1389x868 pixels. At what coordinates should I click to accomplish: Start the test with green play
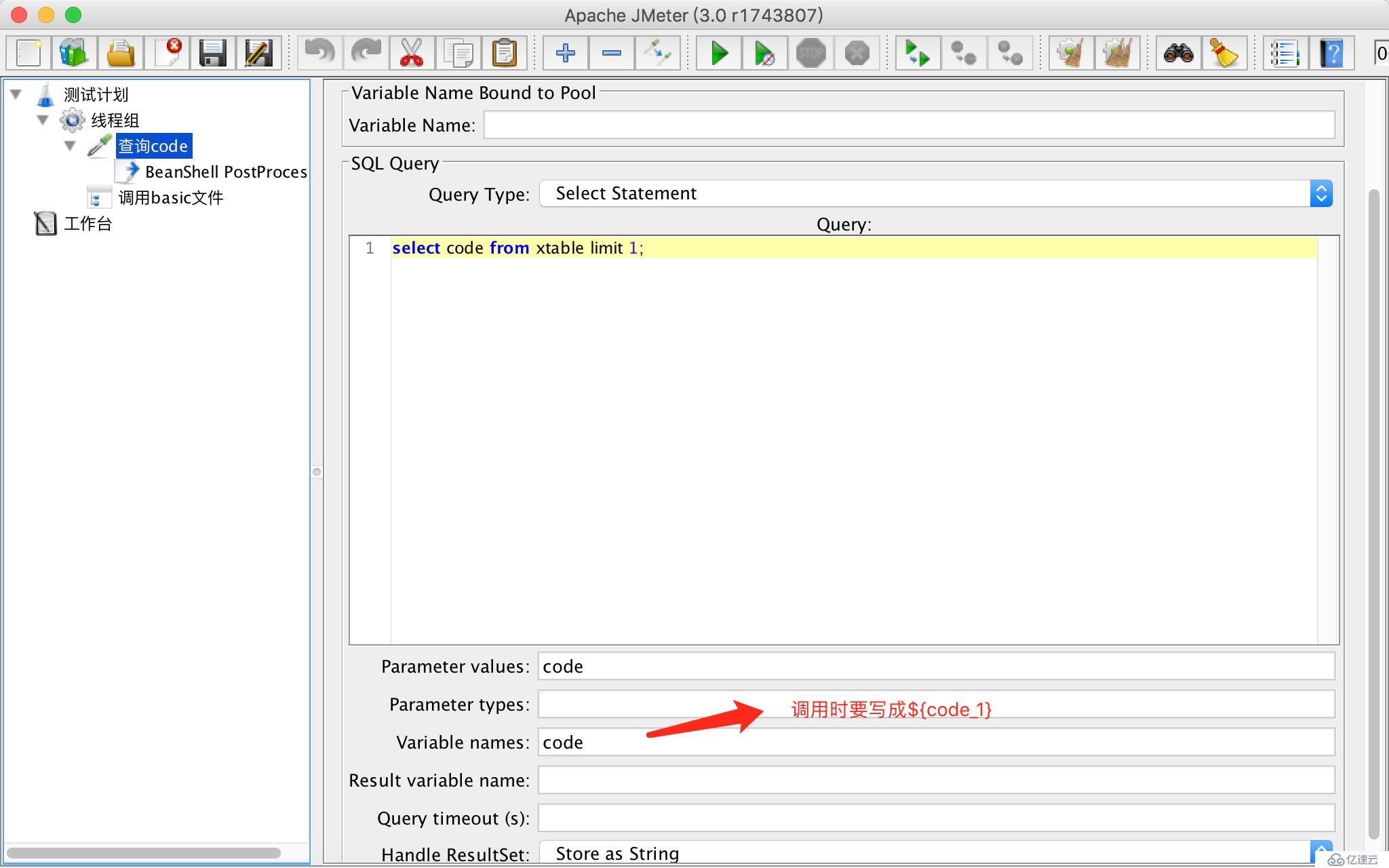(x=719, y=53)
